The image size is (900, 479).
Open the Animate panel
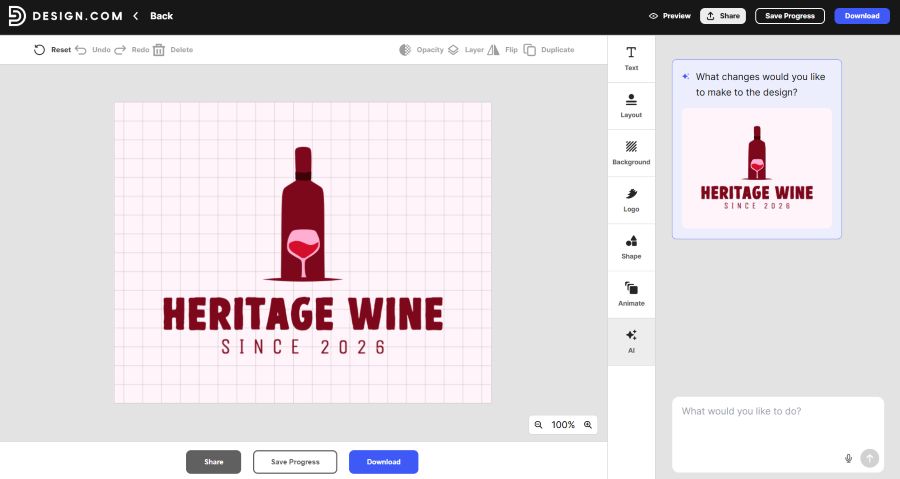pyautogui.click(x=631, y=294)
